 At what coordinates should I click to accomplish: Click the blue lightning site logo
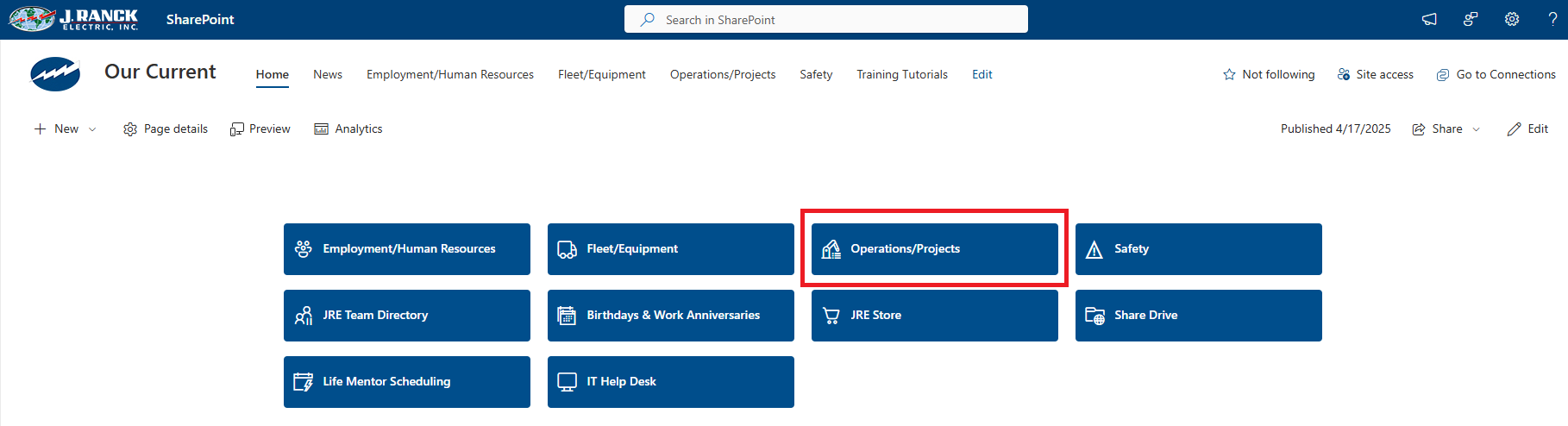(x=55, y=74)
